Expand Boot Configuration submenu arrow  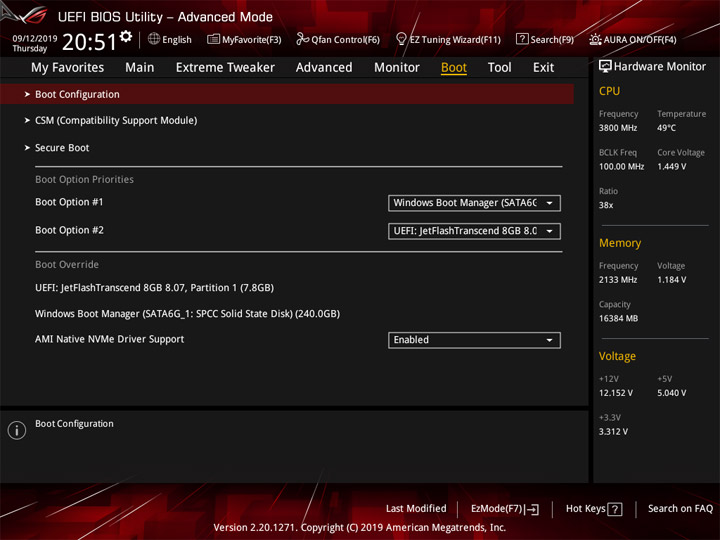click(27, 94)
